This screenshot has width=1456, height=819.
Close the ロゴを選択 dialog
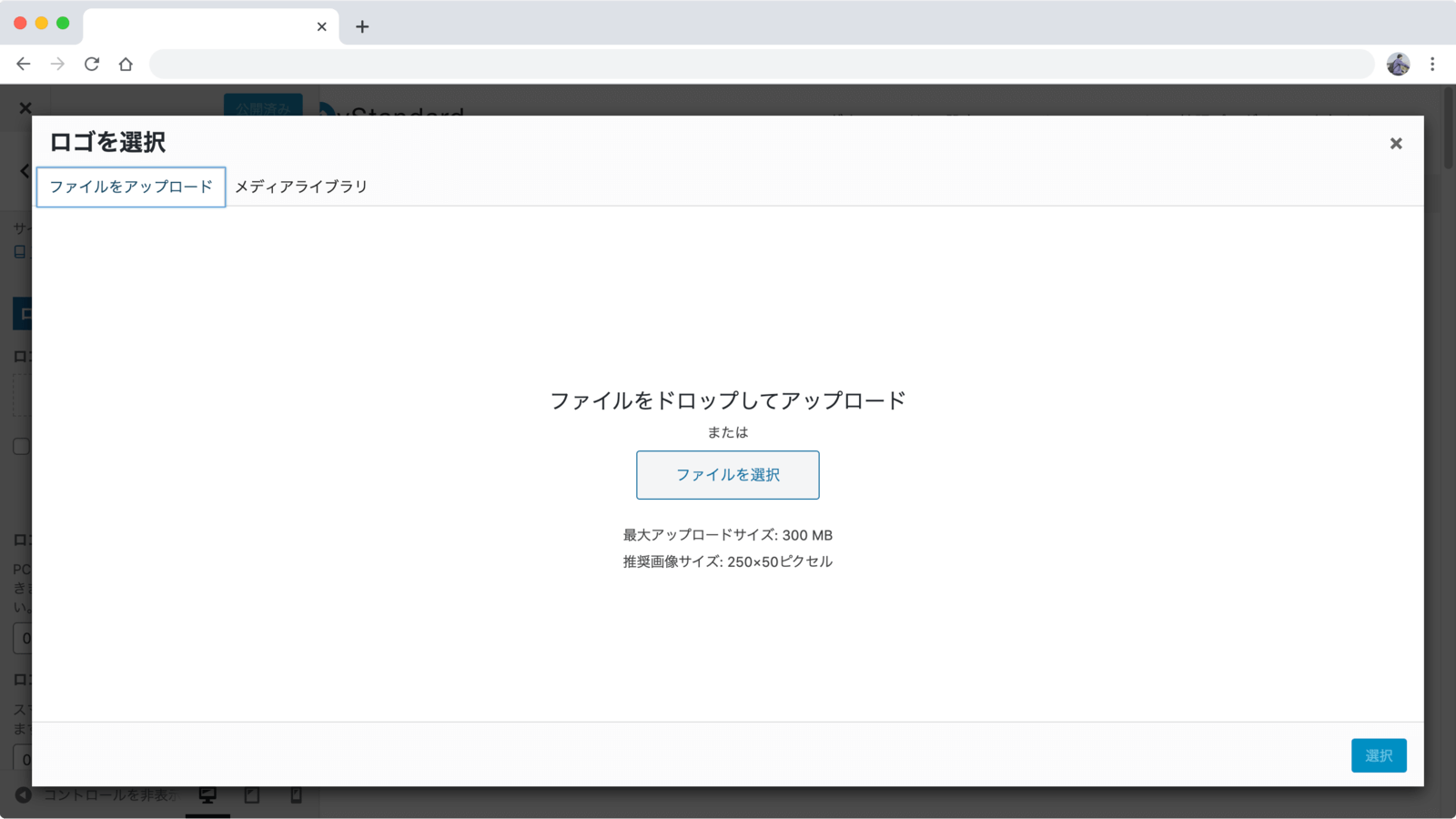(1396, 143)
